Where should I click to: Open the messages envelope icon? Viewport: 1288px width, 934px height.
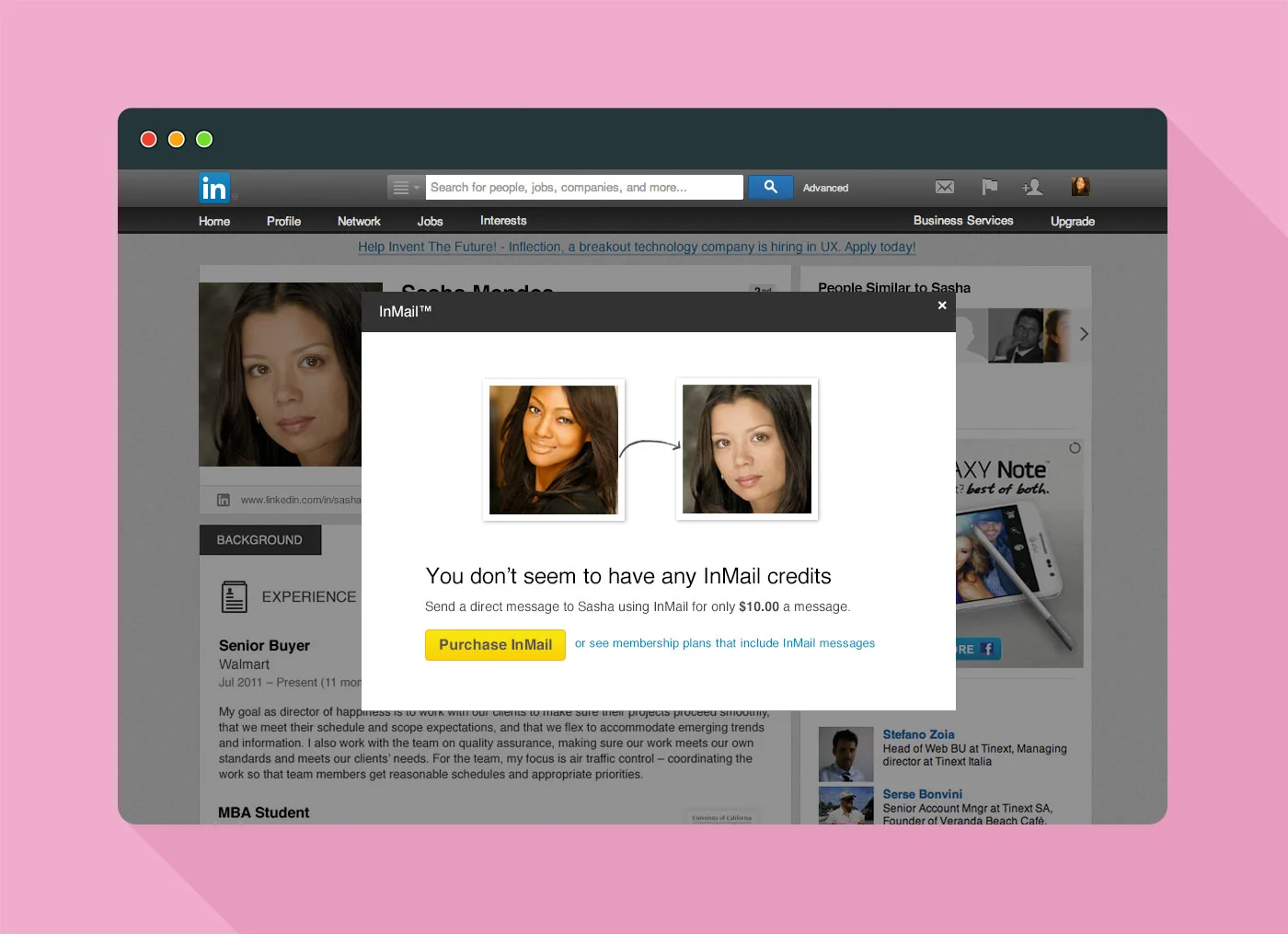pos(945,187)
